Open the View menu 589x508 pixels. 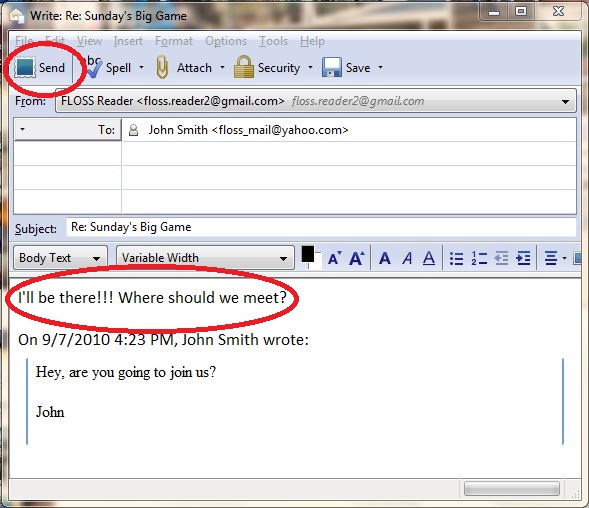89,41
